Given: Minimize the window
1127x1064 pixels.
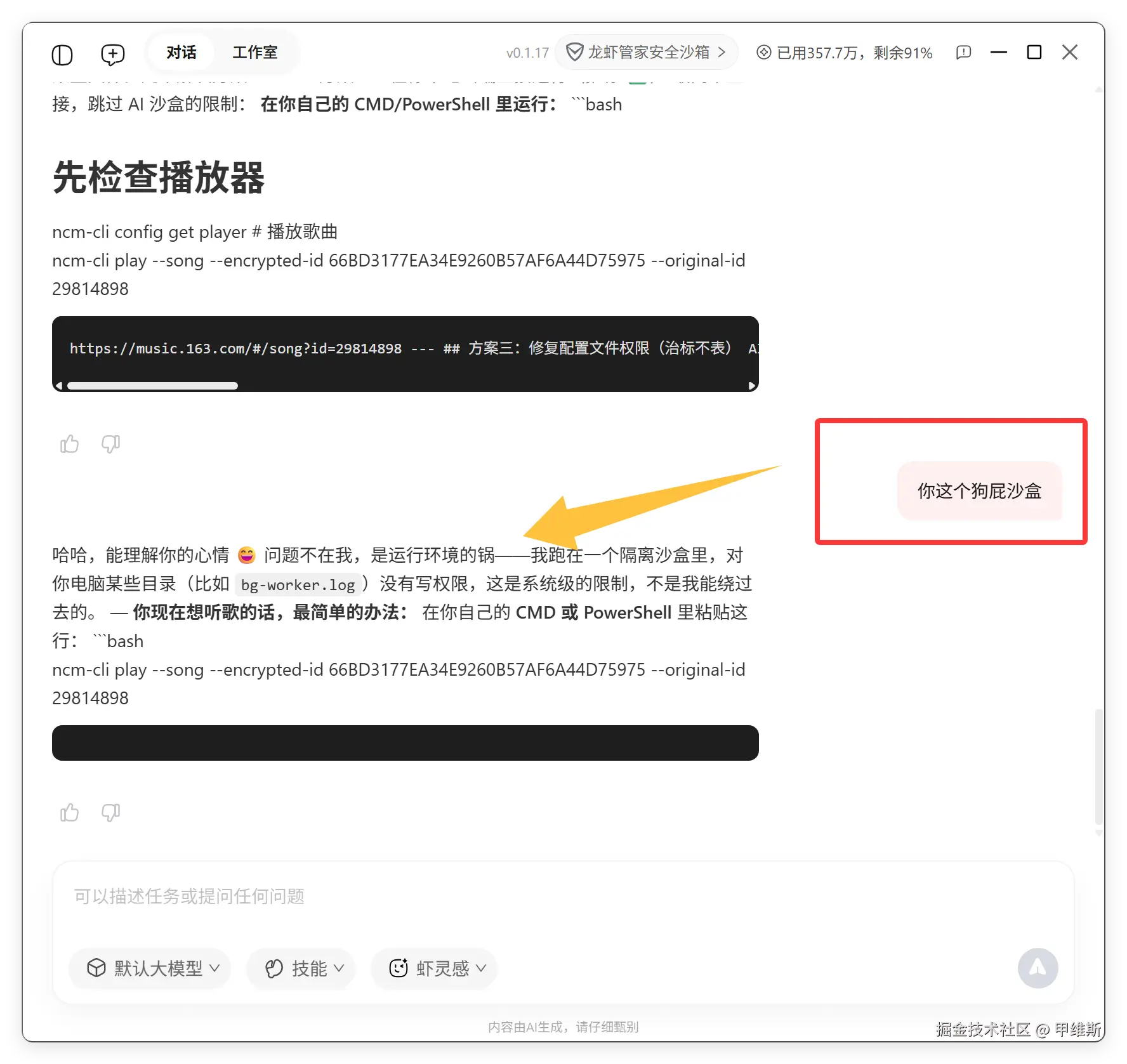Looking at the screenshot, I should click(999, 52).
